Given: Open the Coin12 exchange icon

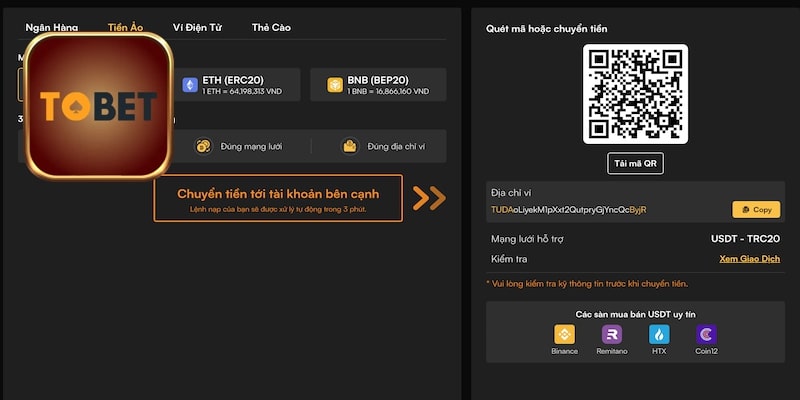Looking at the screenshot, I should coord(707,335).
